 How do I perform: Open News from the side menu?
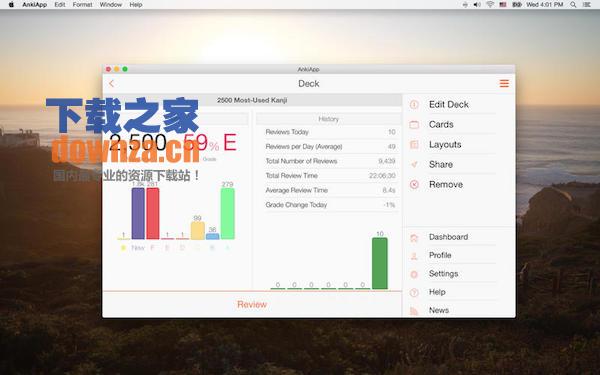pyautogui.click(x=439, y=310)
